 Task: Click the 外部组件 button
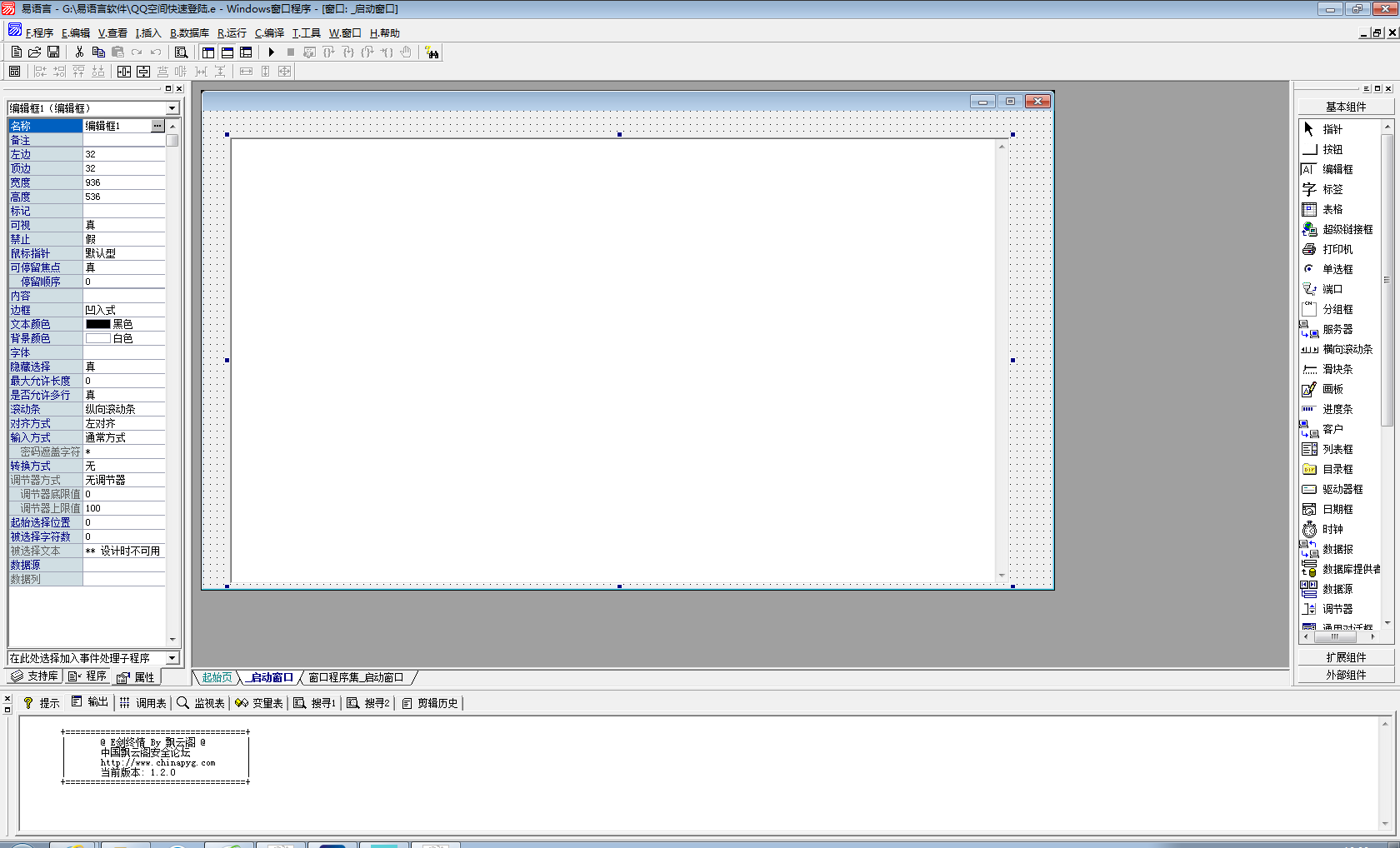click(1346, 676)
